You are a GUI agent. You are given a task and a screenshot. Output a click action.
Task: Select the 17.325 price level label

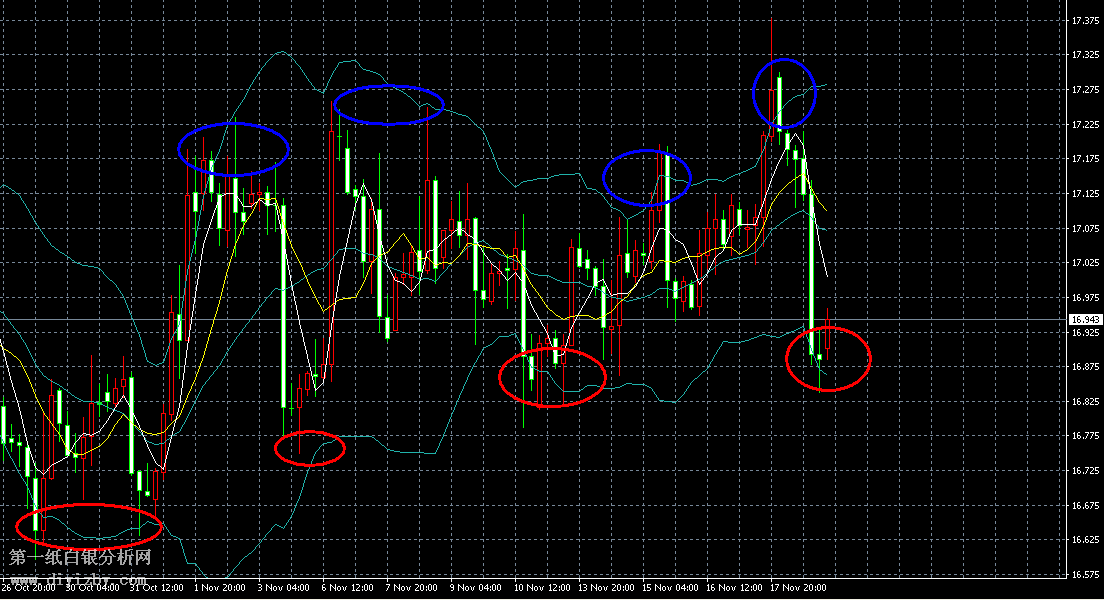(x=1085, y=54)
